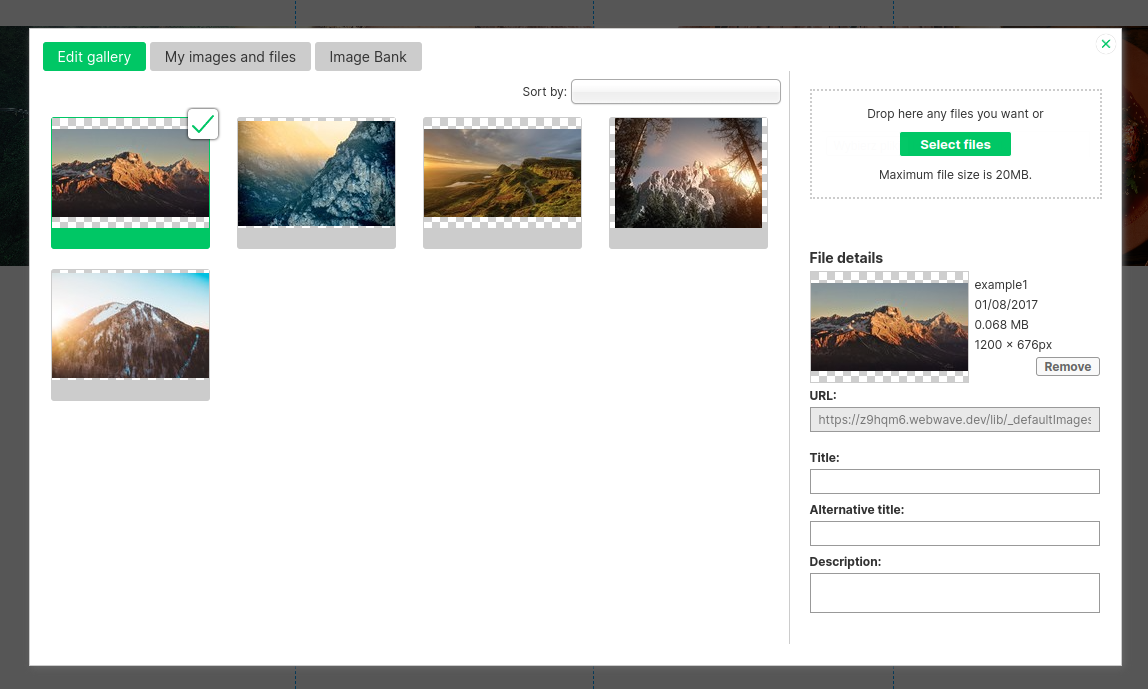Viewport: 1148px width, 689px height.
Task: Uncheck the selected first mountain image
Action: tap(203, 124)
